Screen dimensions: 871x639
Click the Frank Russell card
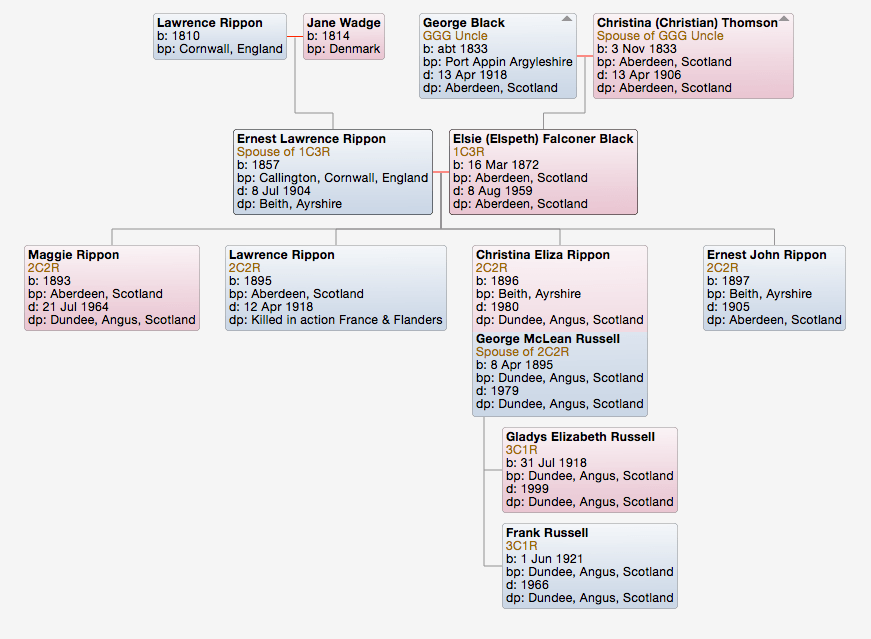[x=590, y=566]
